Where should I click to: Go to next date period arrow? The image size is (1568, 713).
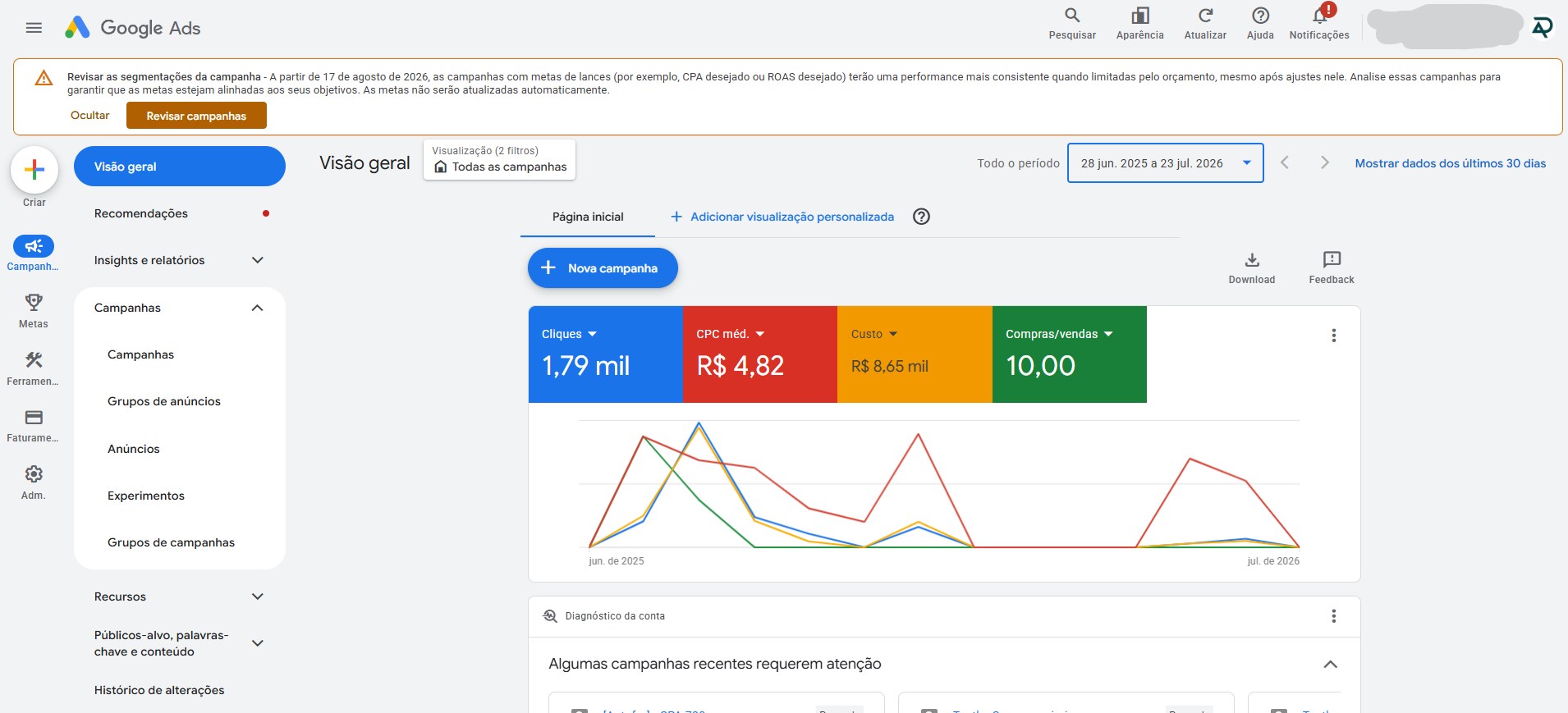click(1324, 162)
